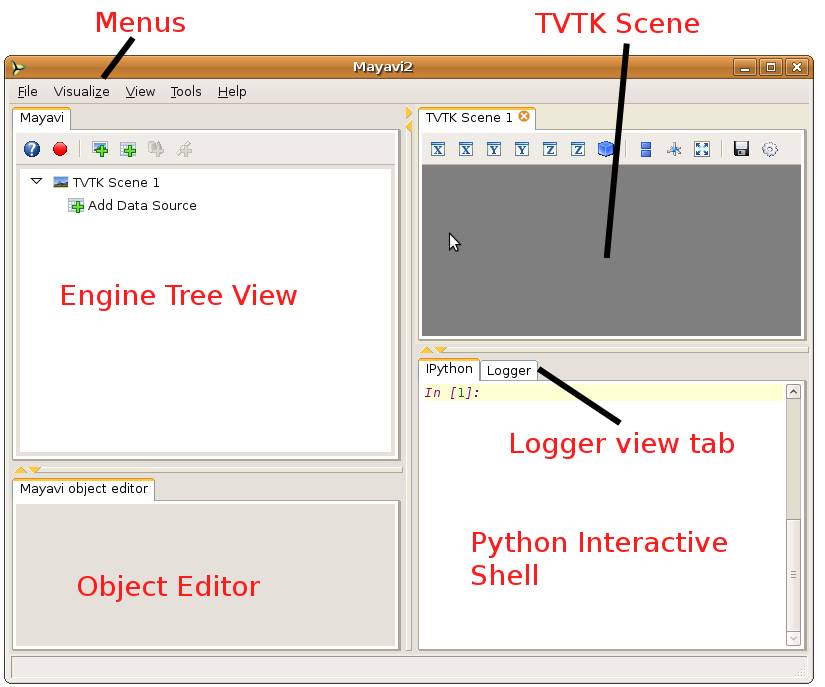This screenshot has height=687, width=825.
Task: Click the IPython In [1] prompt line
Action: click(603, 392)
